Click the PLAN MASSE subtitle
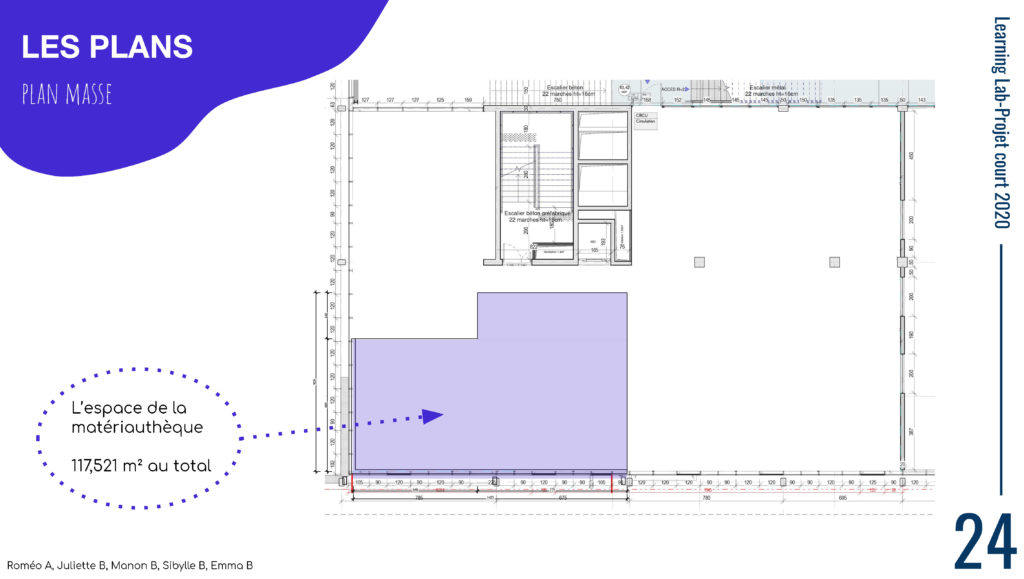This screenshot has width=1024, height=579. 66,95
